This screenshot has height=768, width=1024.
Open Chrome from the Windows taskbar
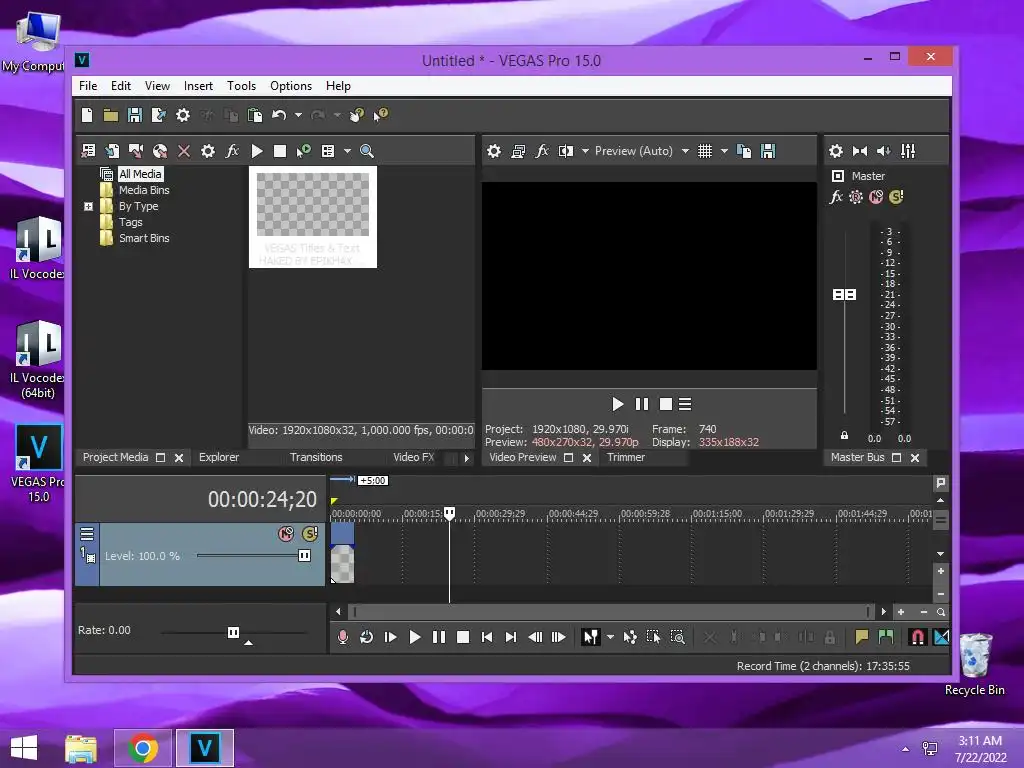pyautogui.click(x=143, y=748)
